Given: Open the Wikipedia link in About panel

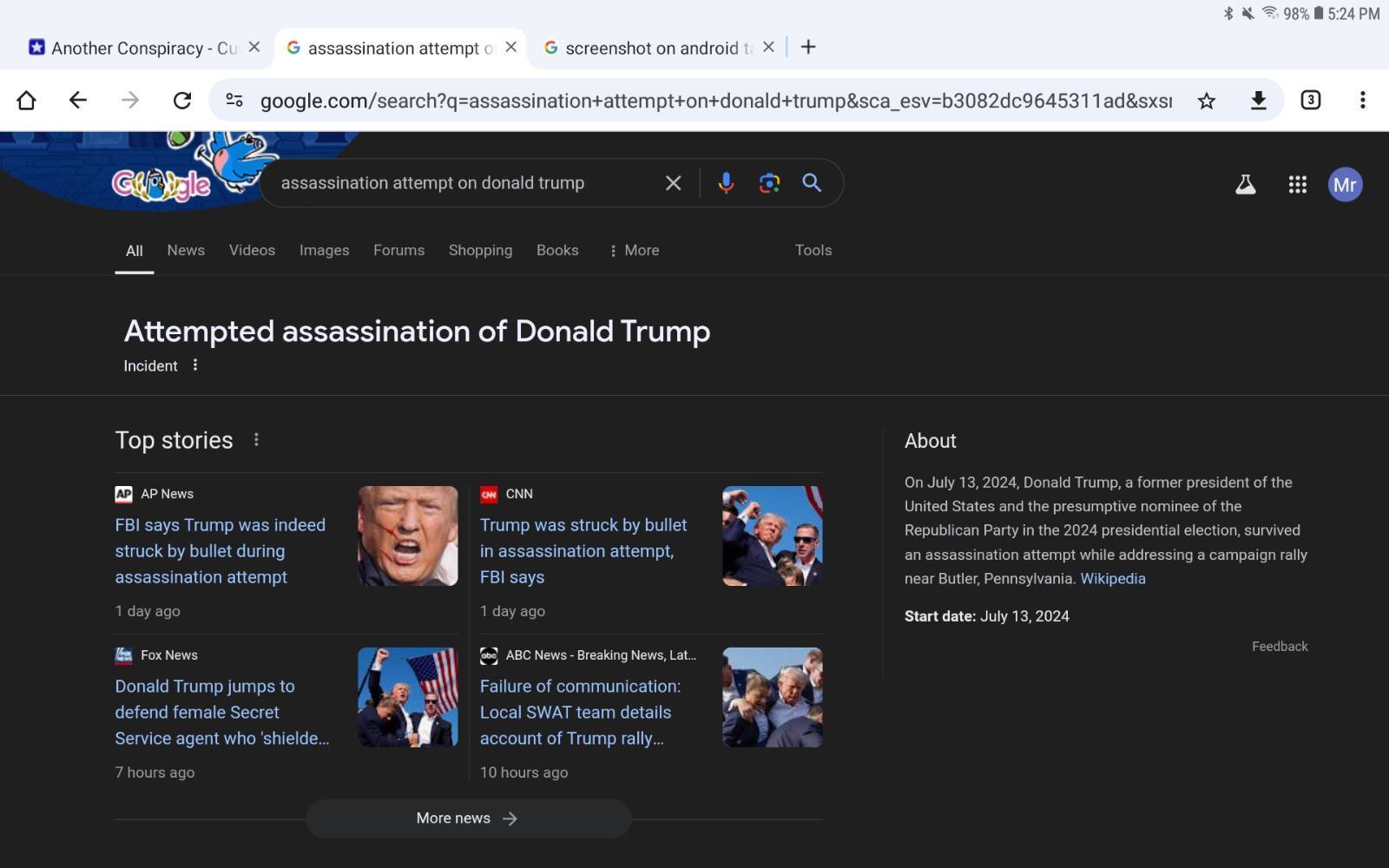Looking at the screenshot, I should (1113, 579).
